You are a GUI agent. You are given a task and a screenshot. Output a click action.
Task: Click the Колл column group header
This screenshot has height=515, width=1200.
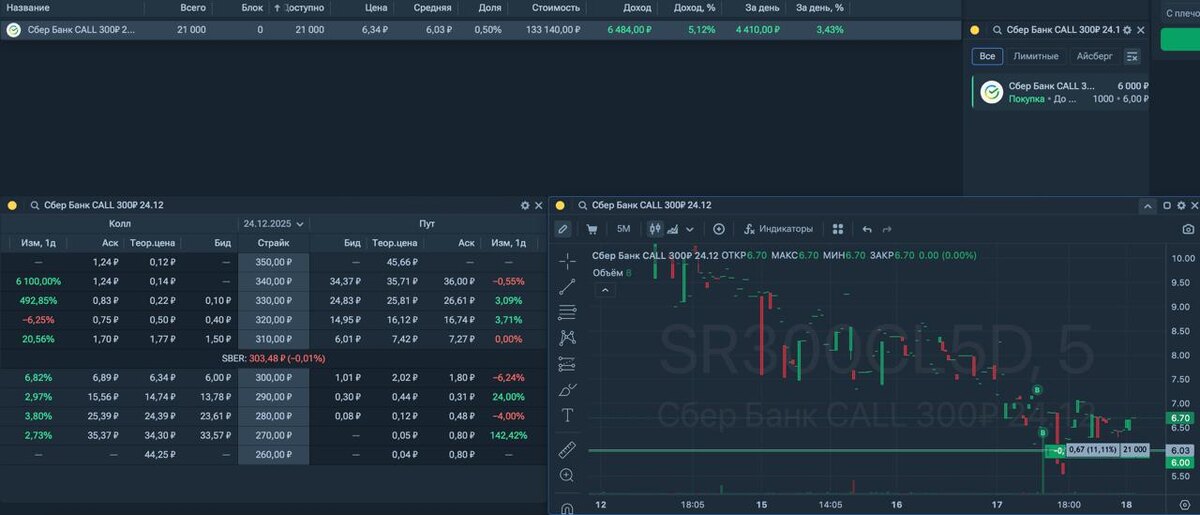[120, 224]
